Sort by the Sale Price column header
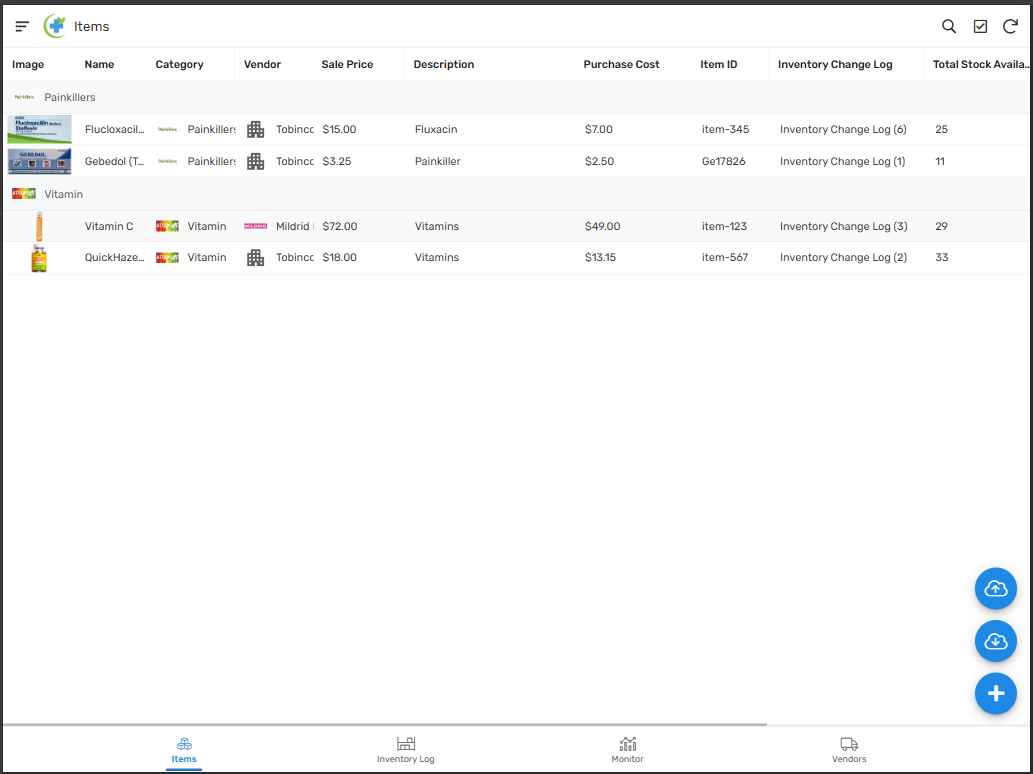Viewport: 1033px width, 774px height. point(347,64)
